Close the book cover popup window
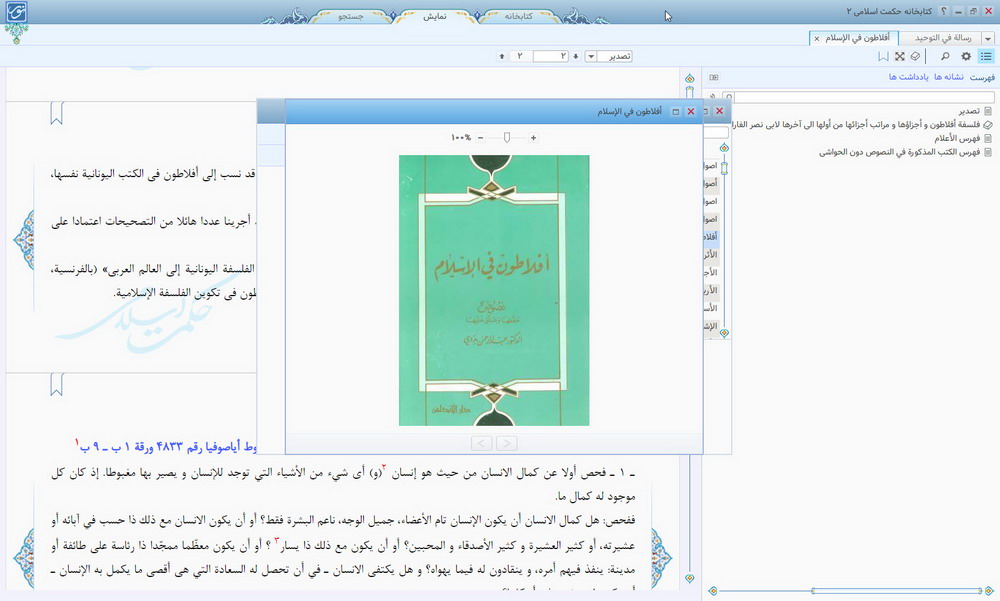1000x601 pixels. [691, 112]
